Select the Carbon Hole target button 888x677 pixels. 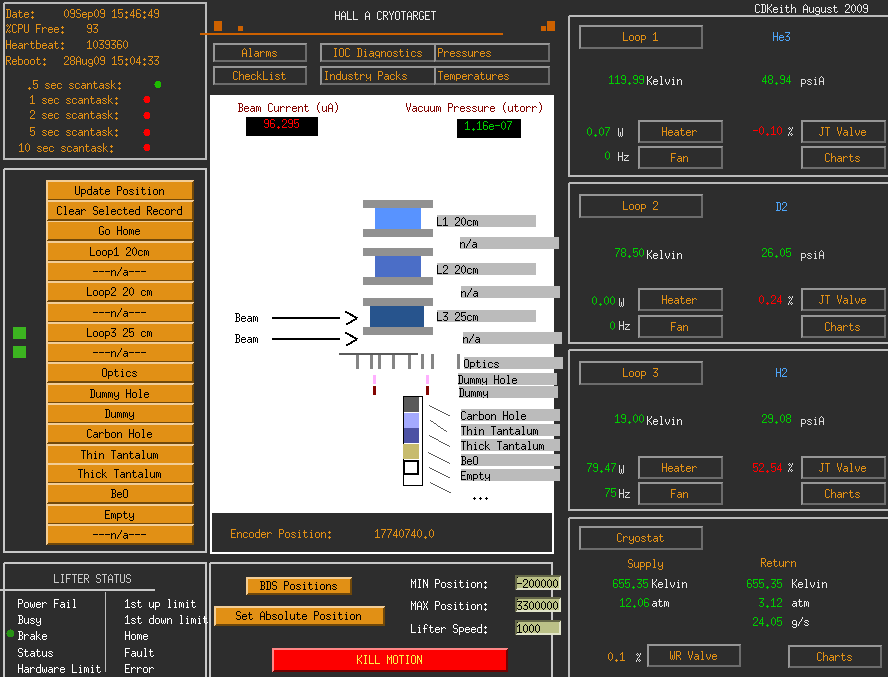tap(119, 434)
